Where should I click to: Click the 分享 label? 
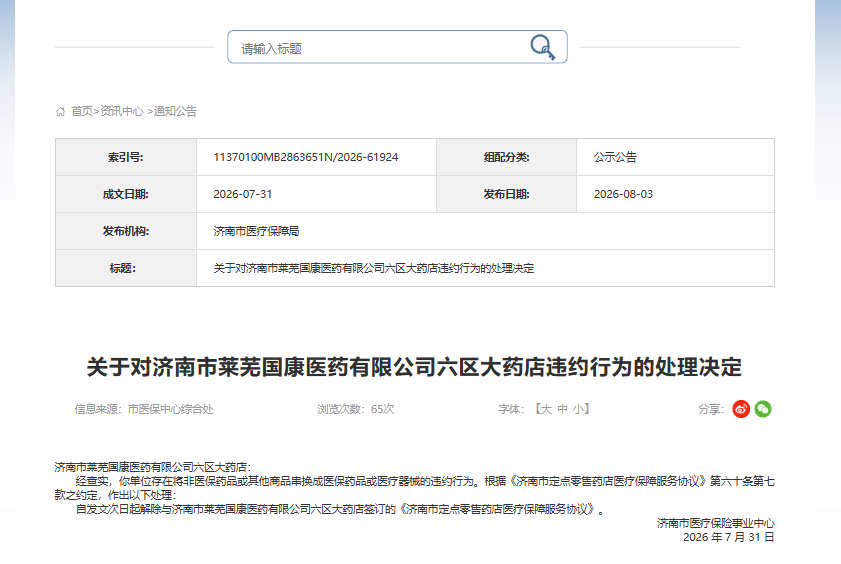tap(711, 409)
